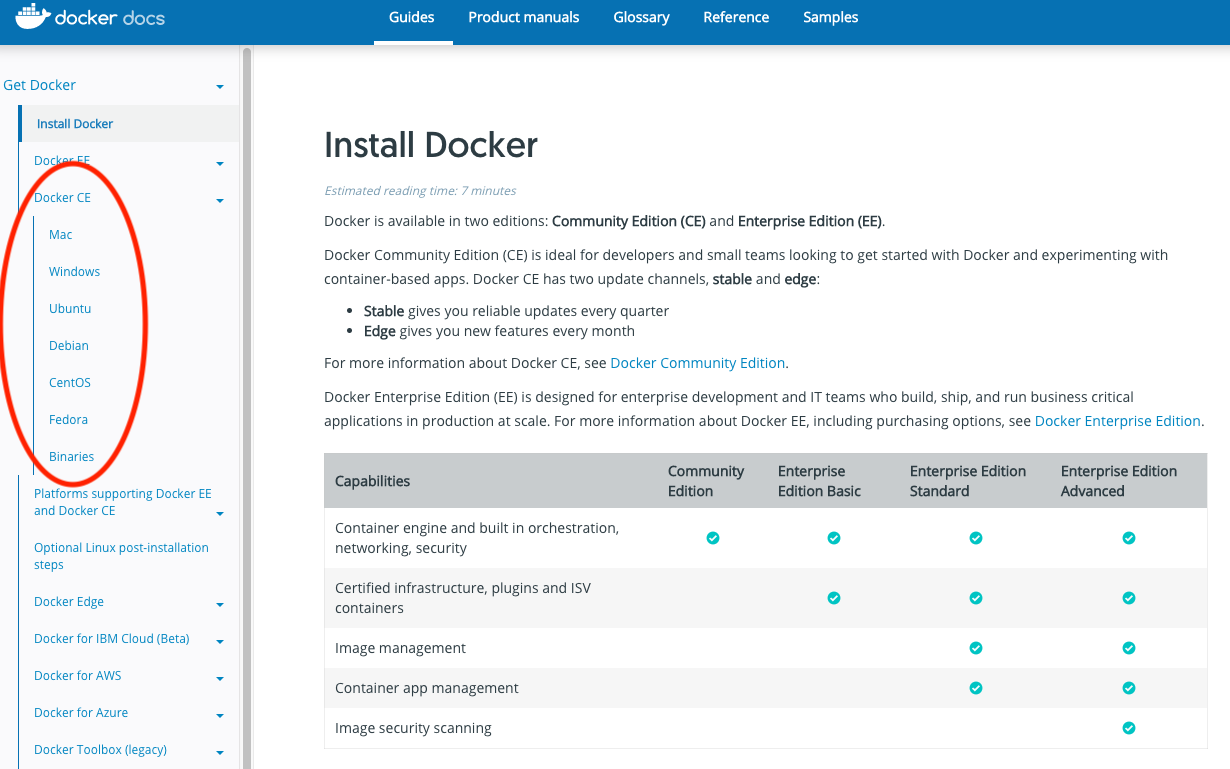Click the Enterprise Edition Standard header
The image size is (1230, 769).
click(x=968, y=481)
